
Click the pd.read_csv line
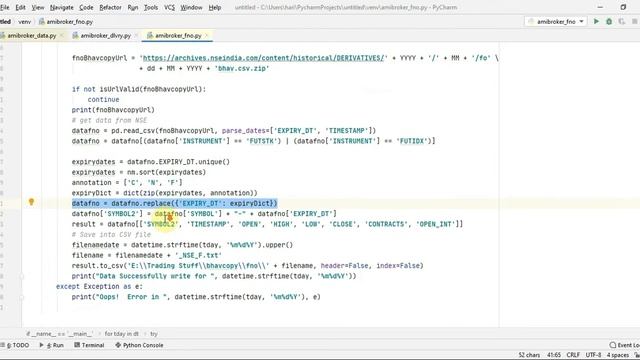point(224,131)
